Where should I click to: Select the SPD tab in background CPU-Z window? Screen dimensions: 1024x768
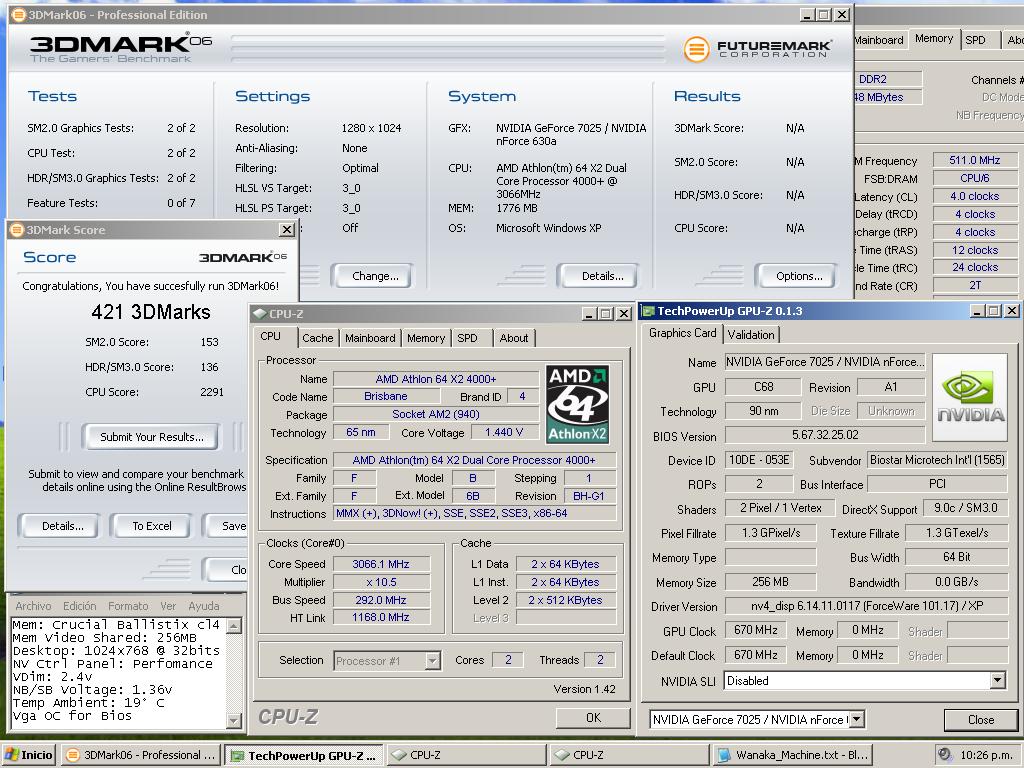(x=976, y=40)
